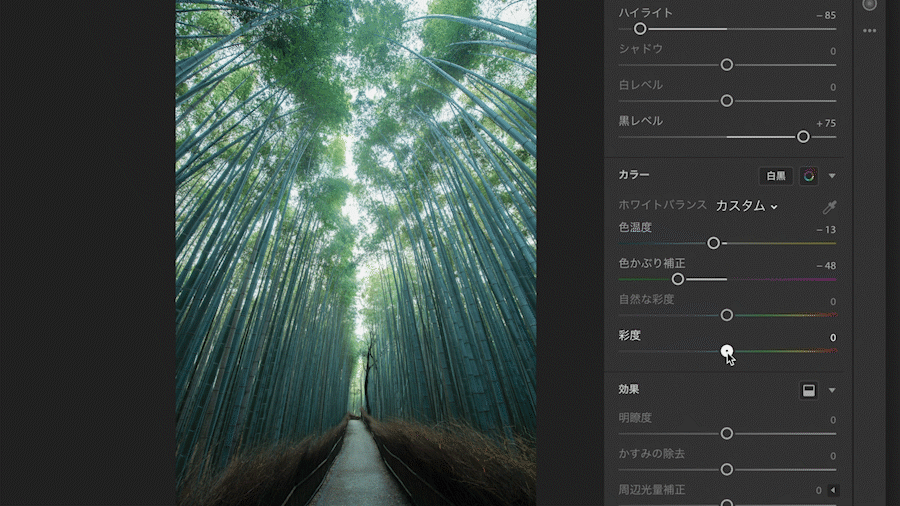
Task: Click the 色かぶり補正 value -48
Action: click(x=826, y=266)
